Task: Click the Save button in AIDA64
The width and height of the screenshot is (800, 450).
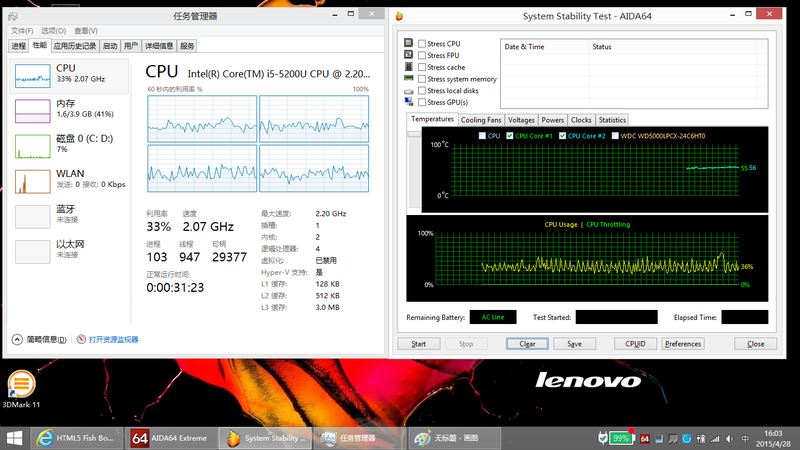Action: (574, 344)
